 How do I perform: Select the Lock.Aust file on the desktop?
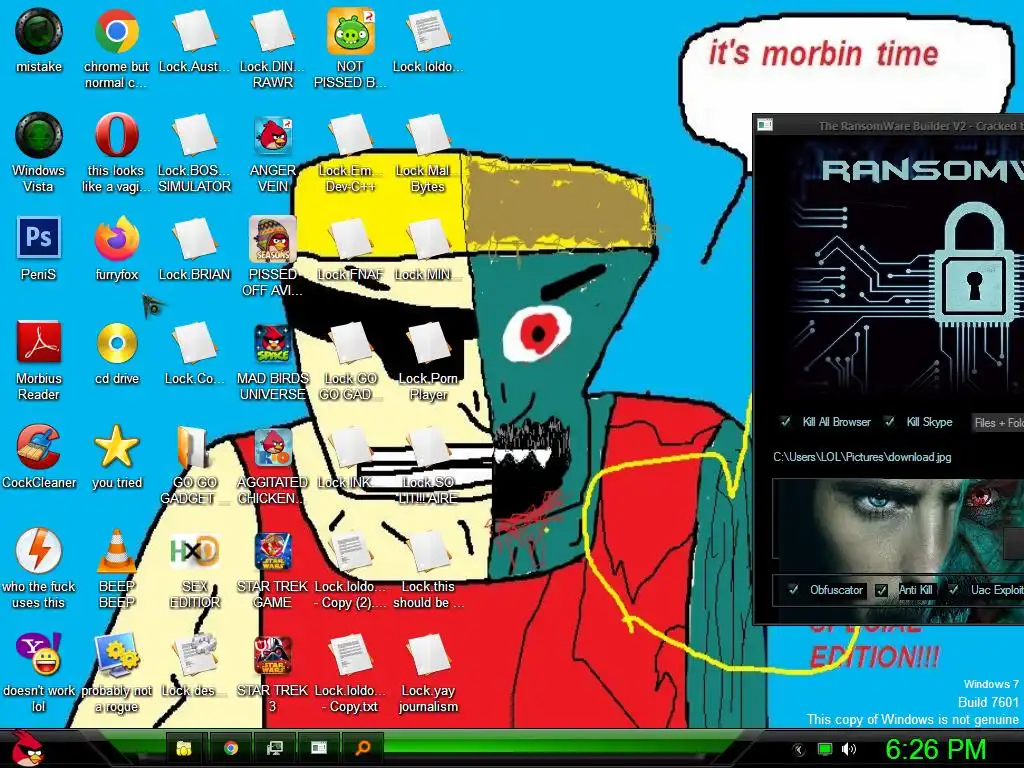(x=194, y=31)
